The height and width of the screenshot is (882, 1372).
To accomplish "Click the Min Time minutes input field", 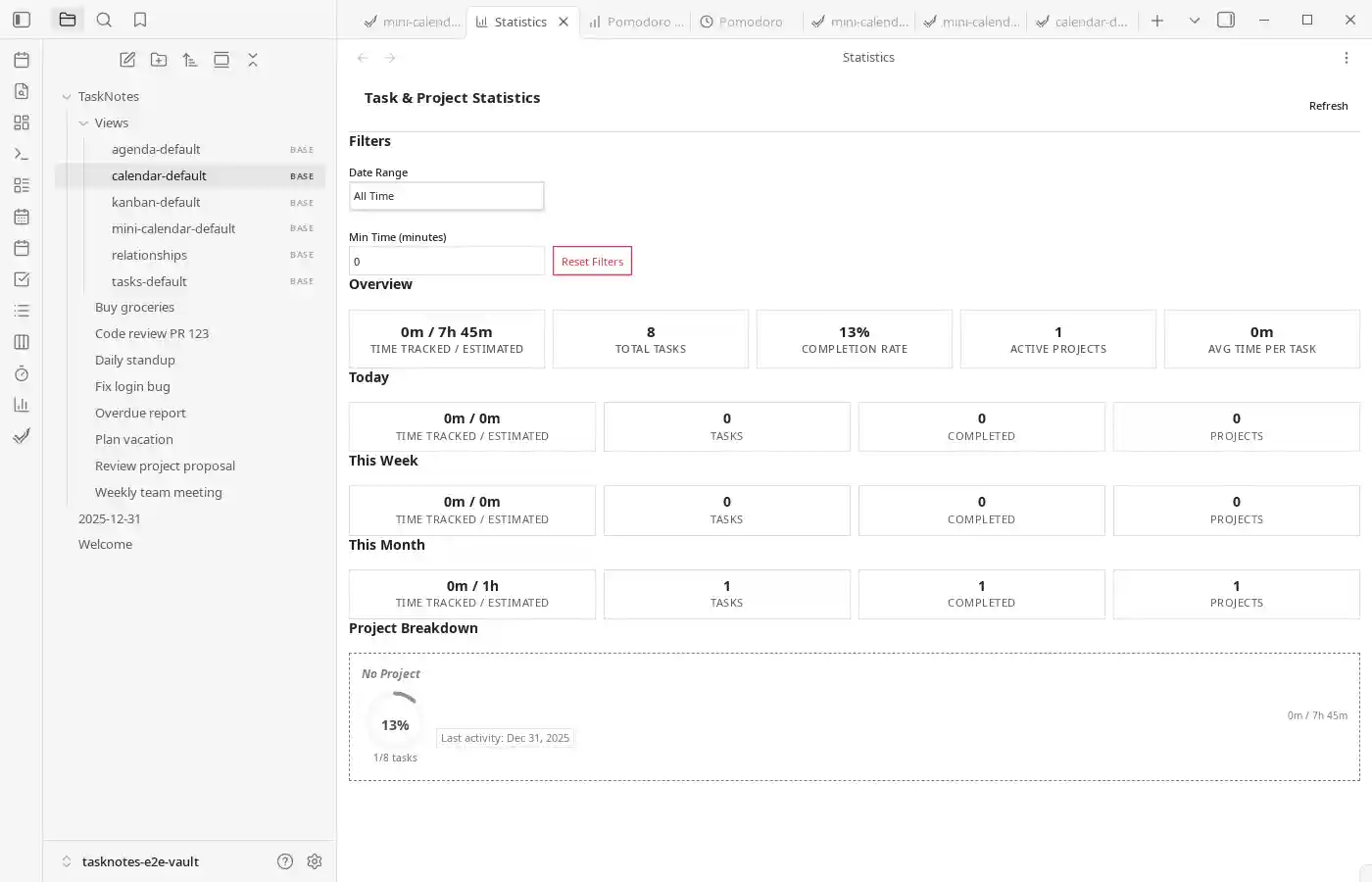I will click(x=446, y=262).
